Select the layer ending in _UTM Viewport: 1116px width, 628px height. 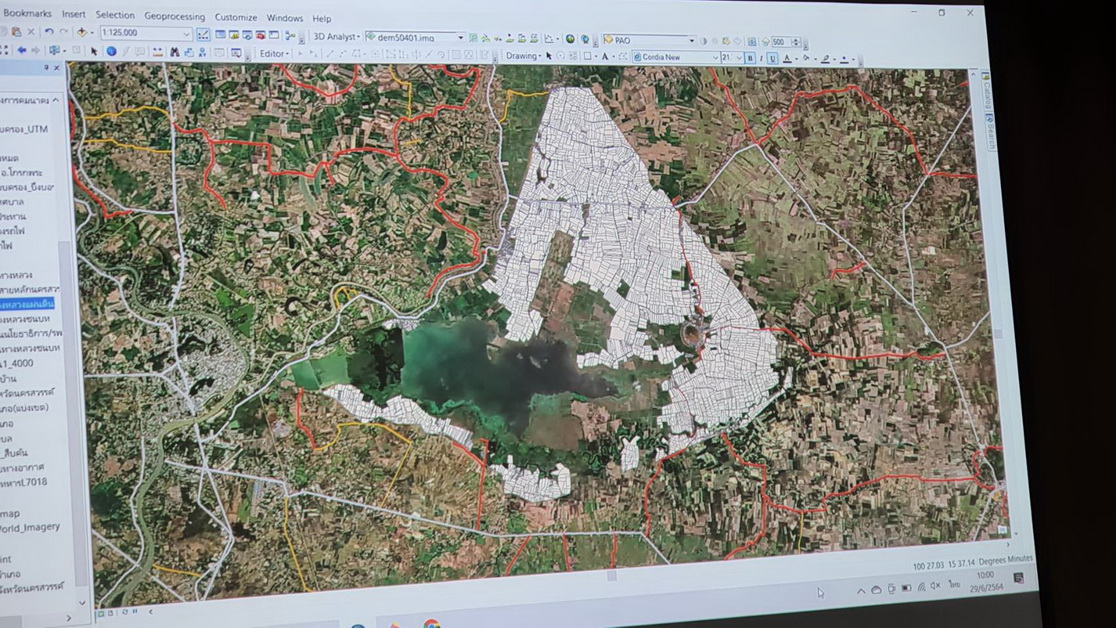[24, 130]
